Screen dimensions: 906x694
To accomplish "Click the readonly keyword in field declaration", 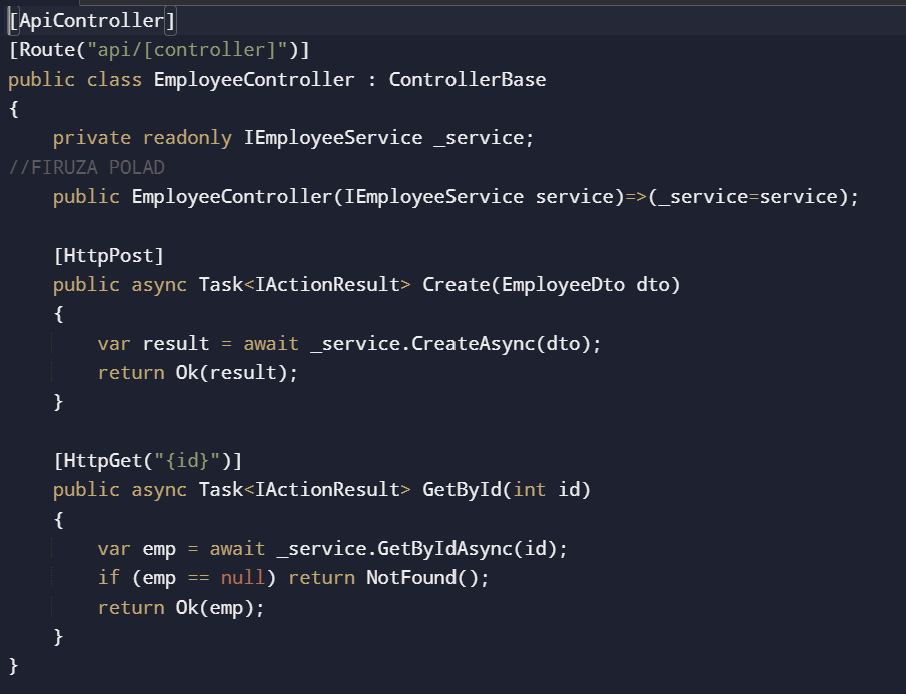I will coord(187,138).
